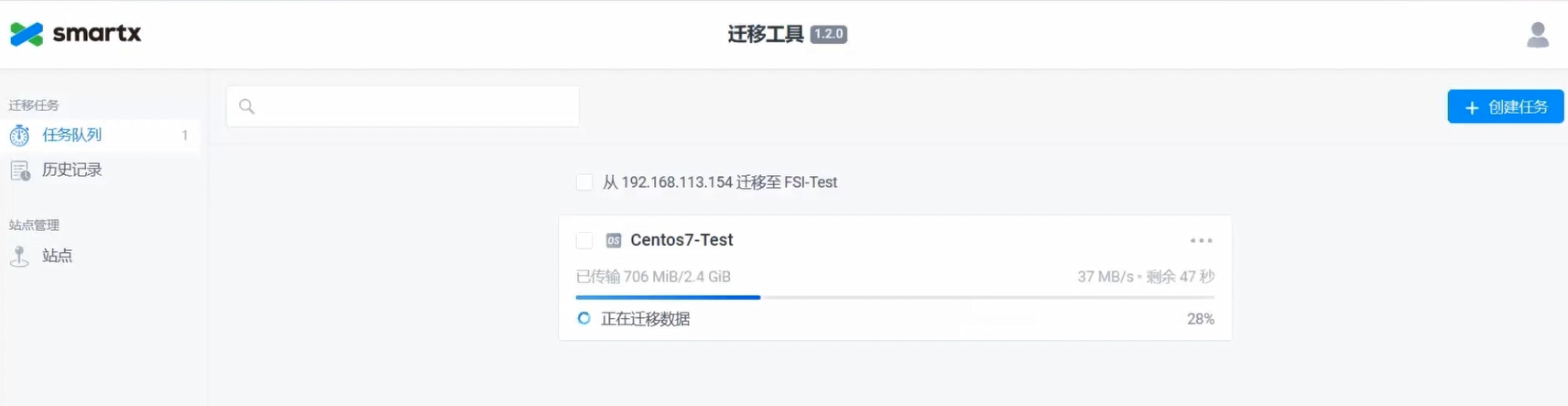
Task: Click the blue migration progress bar
Action: [668, 297]
